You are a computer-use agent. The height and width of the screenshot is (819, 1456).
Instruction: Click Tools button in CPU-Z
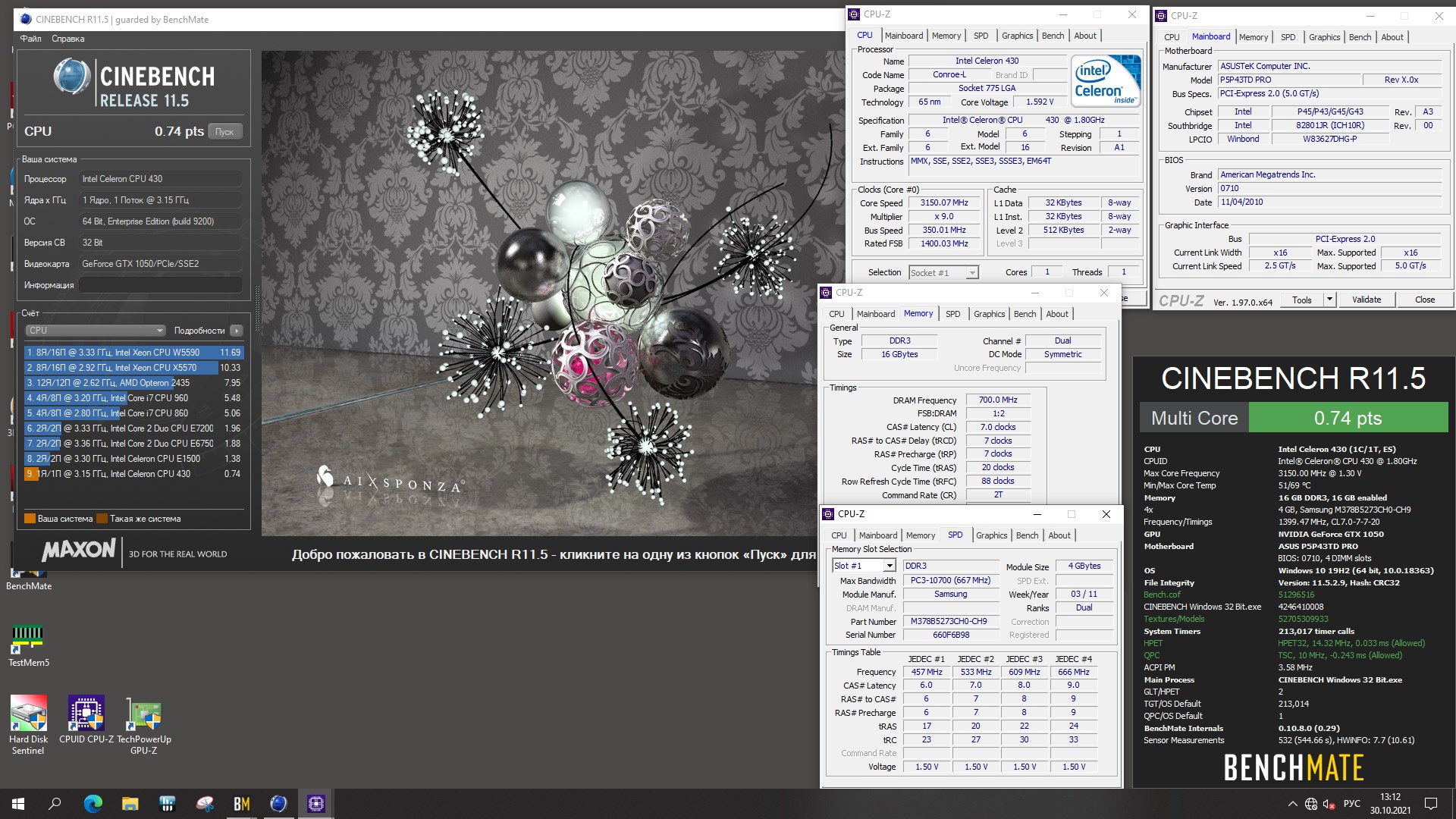pyautogui.click(x=1302, y=300)
